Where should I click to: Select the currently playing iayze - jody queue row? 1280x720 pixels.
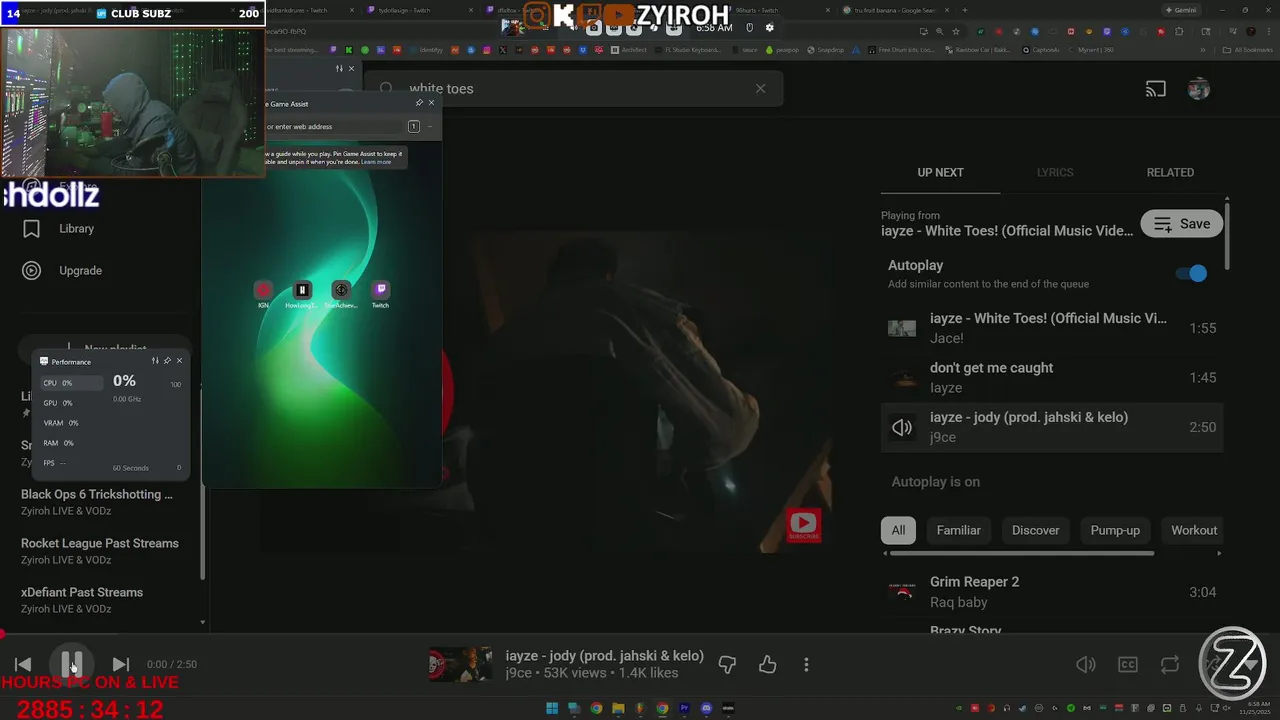(x=1052, y=427)
